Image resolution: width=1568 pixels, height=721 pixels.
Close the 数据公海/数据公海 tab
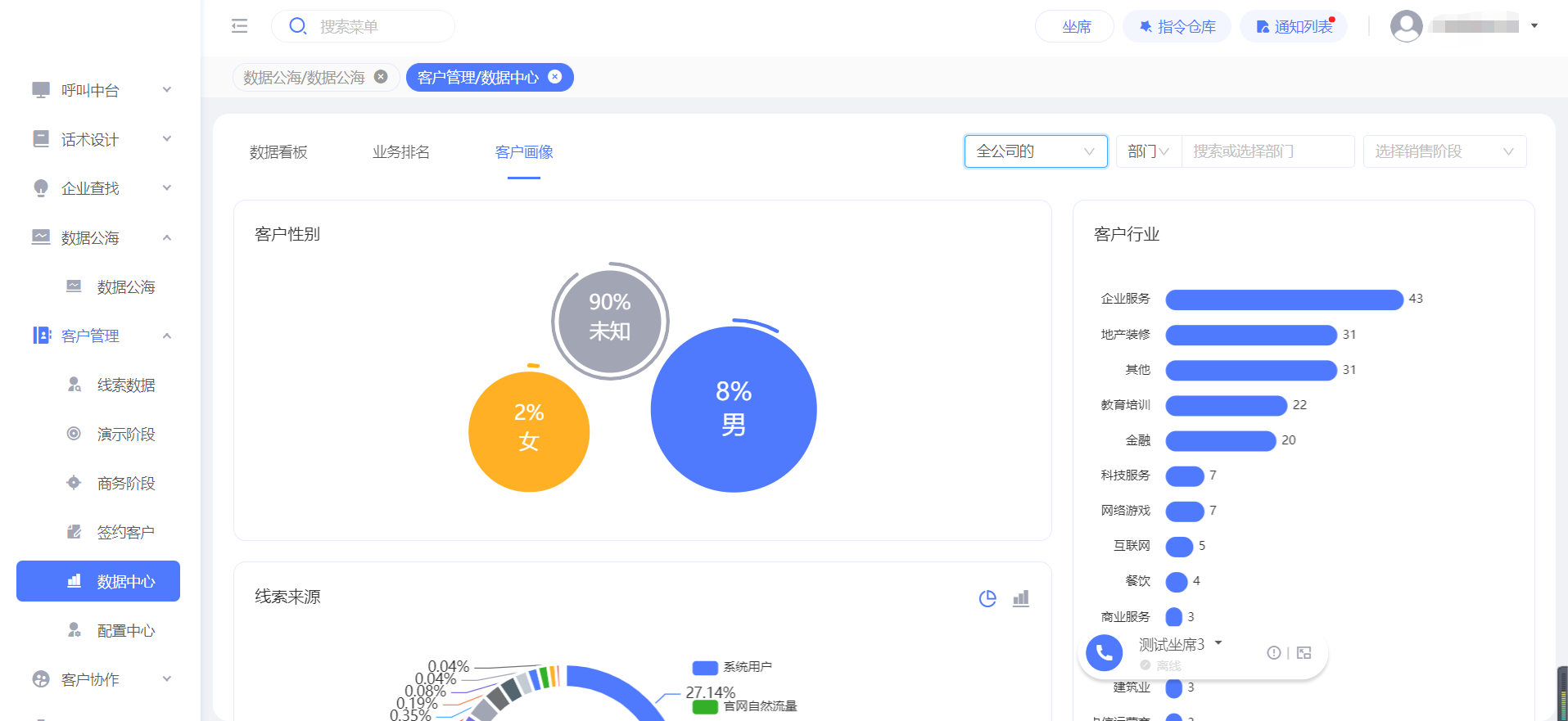[x=381, y=77]
